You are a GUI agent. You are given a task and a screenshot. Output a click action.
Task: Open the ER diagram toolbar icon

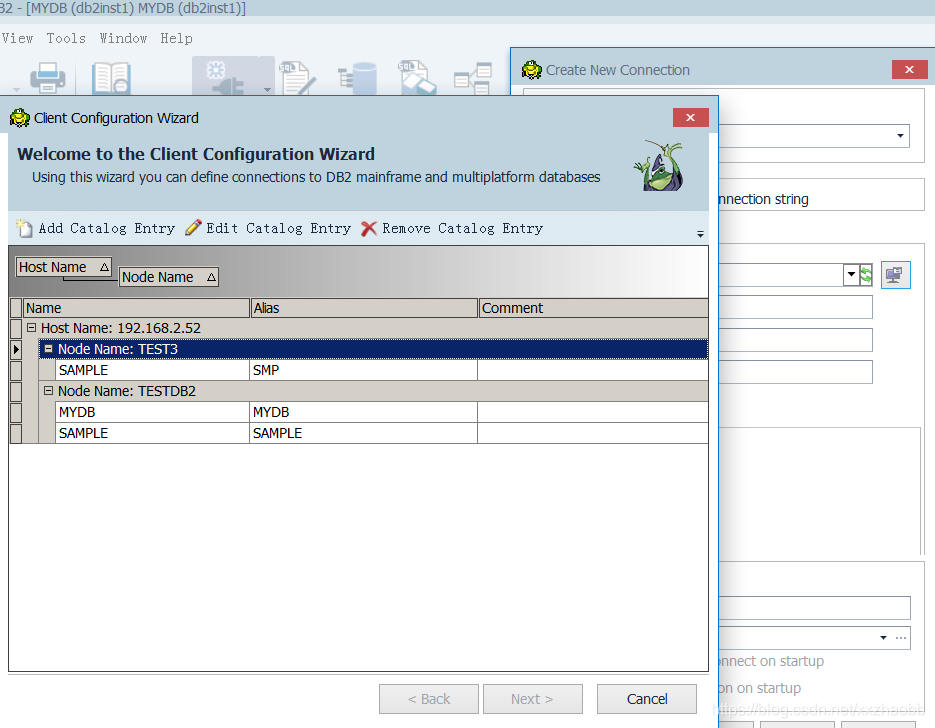pyautogui.click(x=472, y=78)
